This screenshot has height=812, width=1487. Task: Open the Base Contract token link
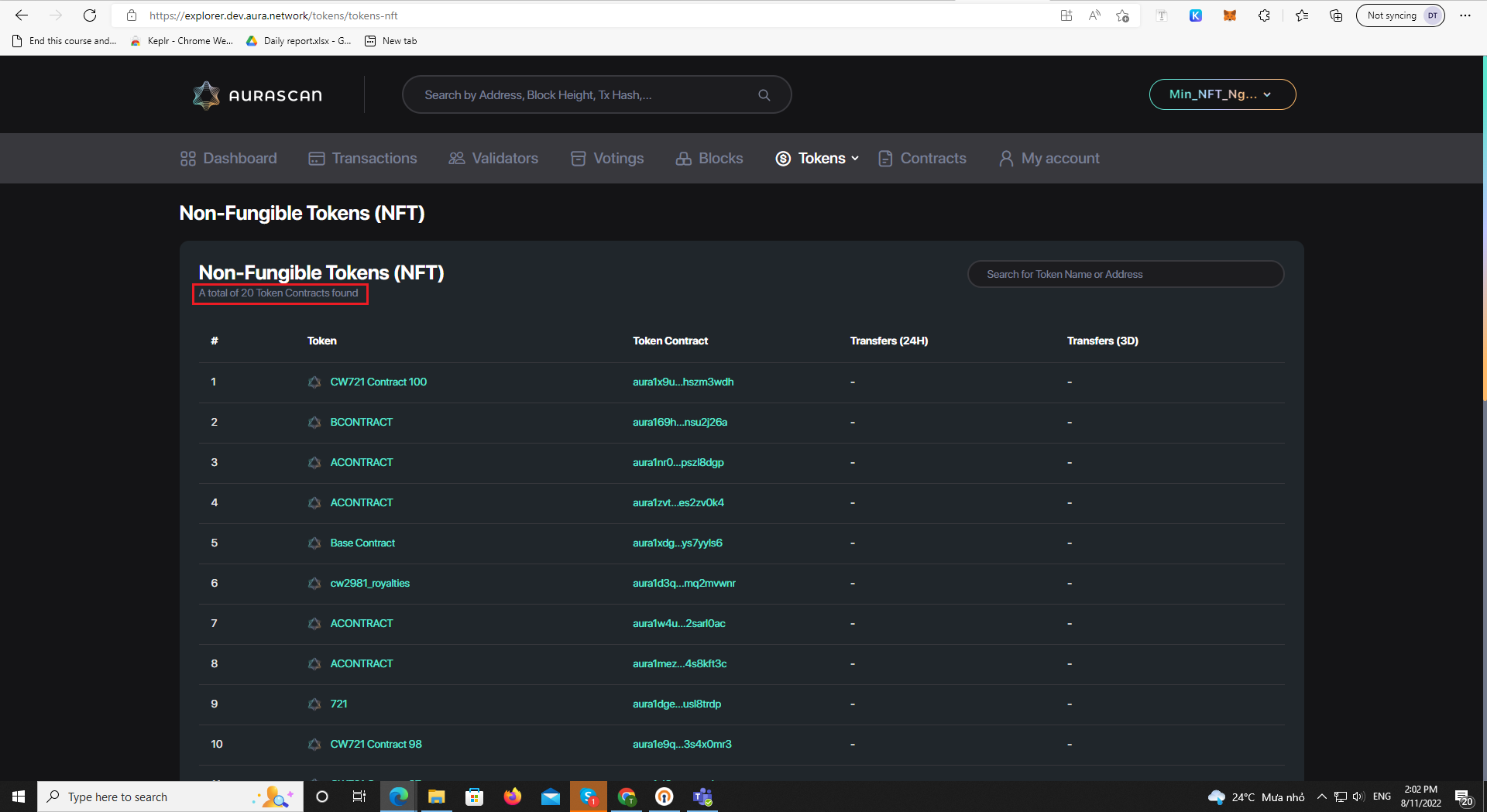click(362, 543)
